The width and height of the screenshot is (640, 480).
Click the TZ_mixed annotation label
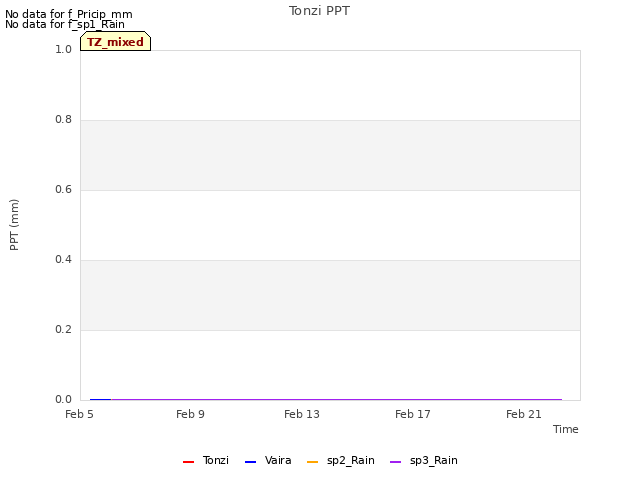click(x=116, y=41)
